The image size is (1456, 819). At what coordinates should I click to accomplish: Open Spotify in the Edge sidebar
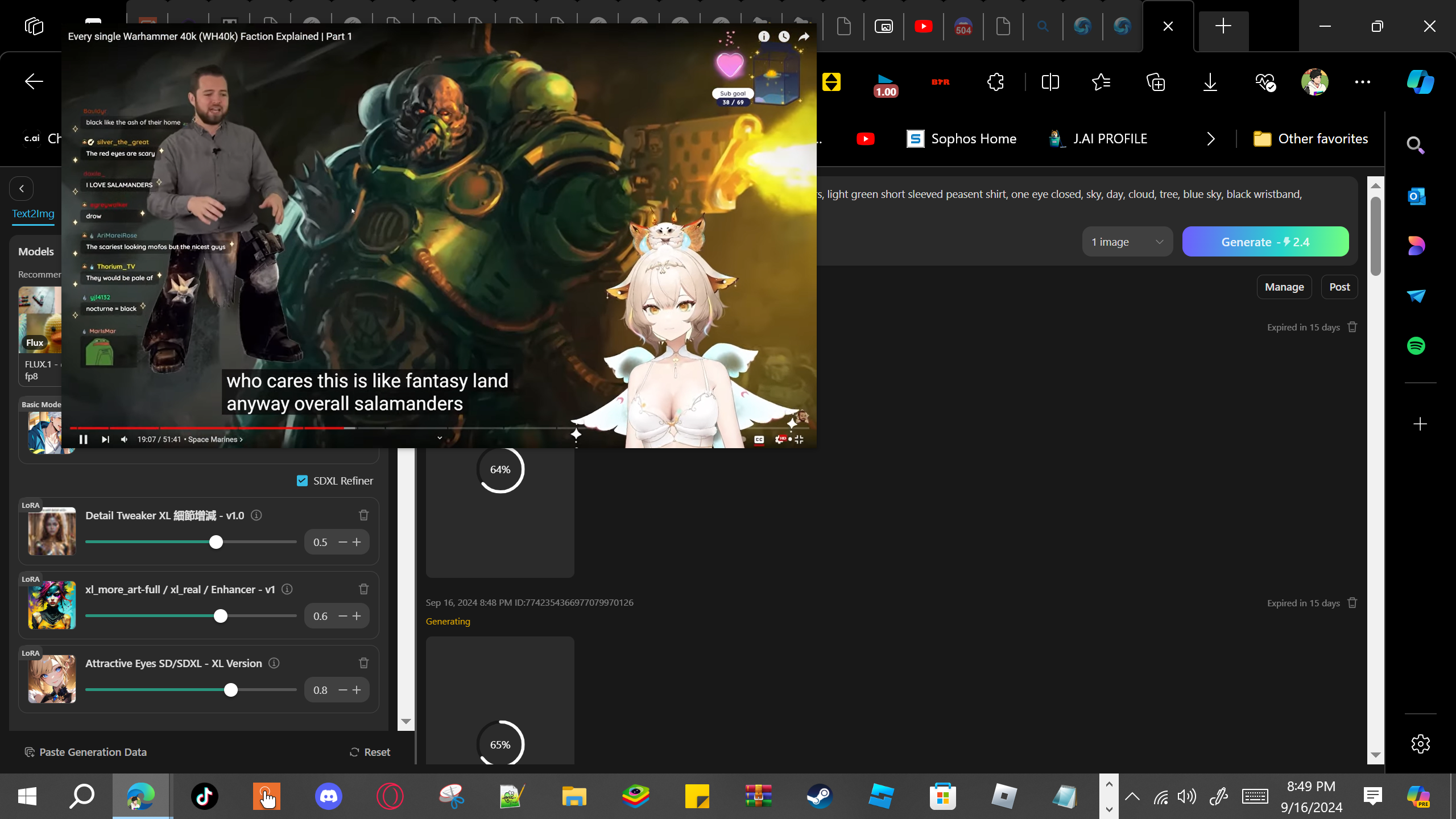(x=1416, y=346)
